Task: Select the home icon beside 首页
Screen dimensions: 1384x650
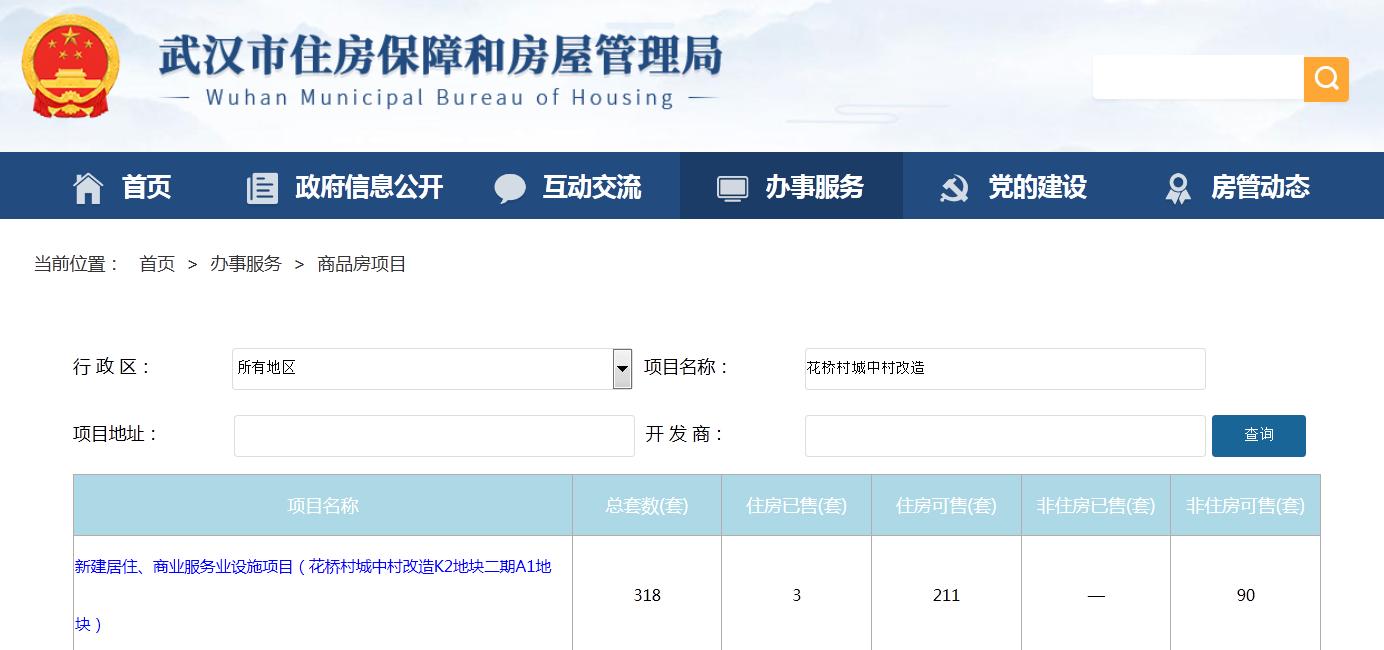Action: 88,185
